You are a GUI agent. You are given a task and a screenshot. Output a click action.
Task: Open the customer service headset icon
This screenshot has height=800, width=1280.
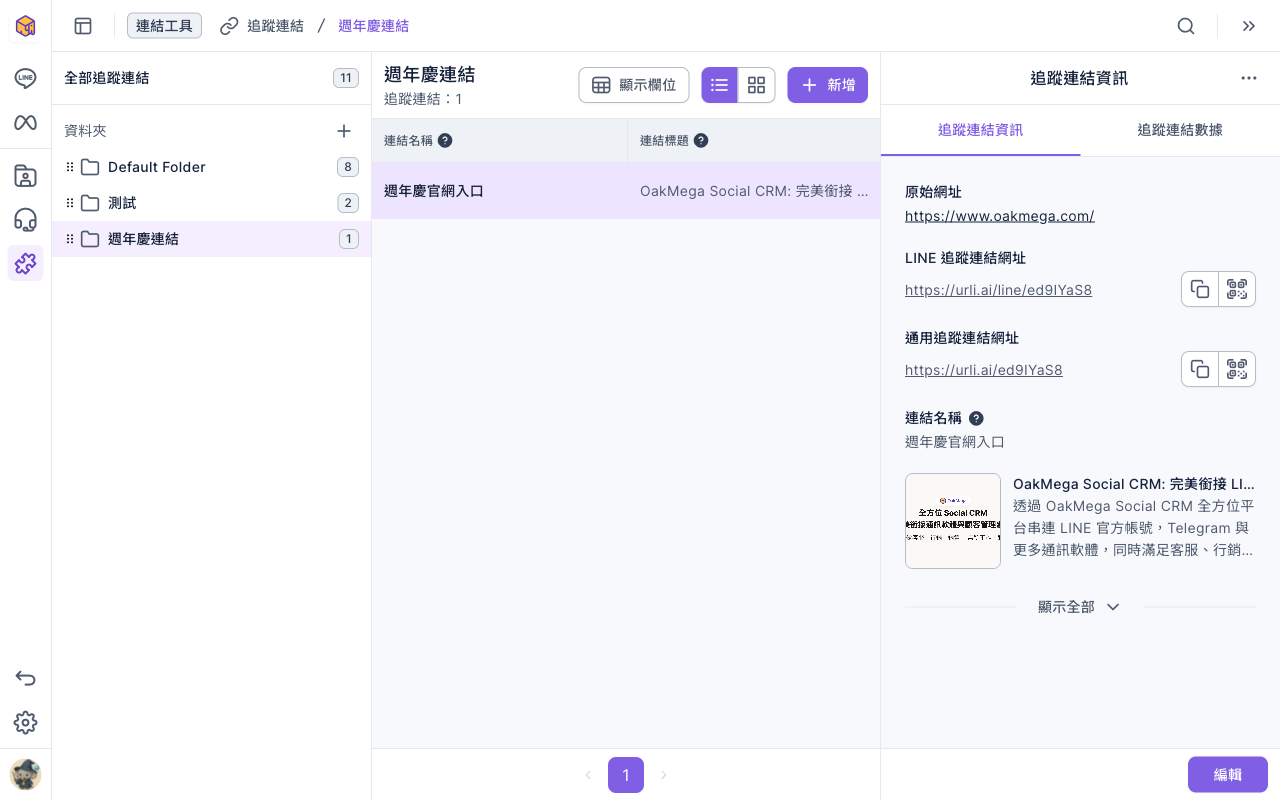pyautogui.click(x=26, y=220)
